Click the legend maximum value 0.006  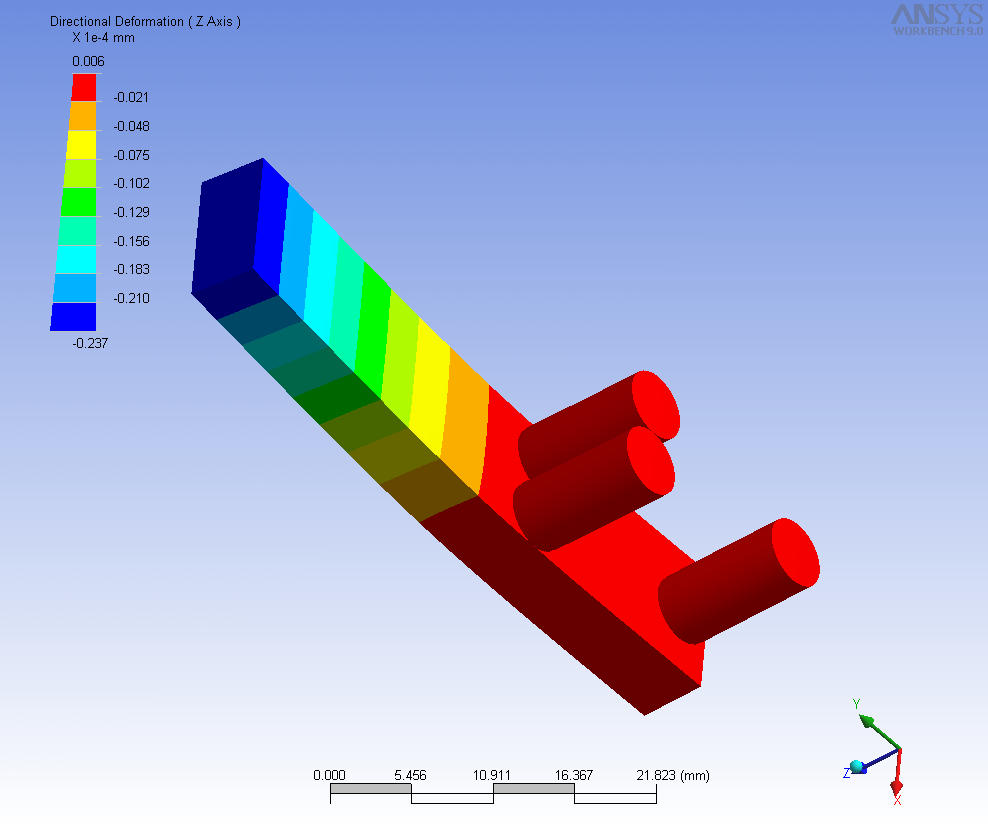tap(87, 61)
